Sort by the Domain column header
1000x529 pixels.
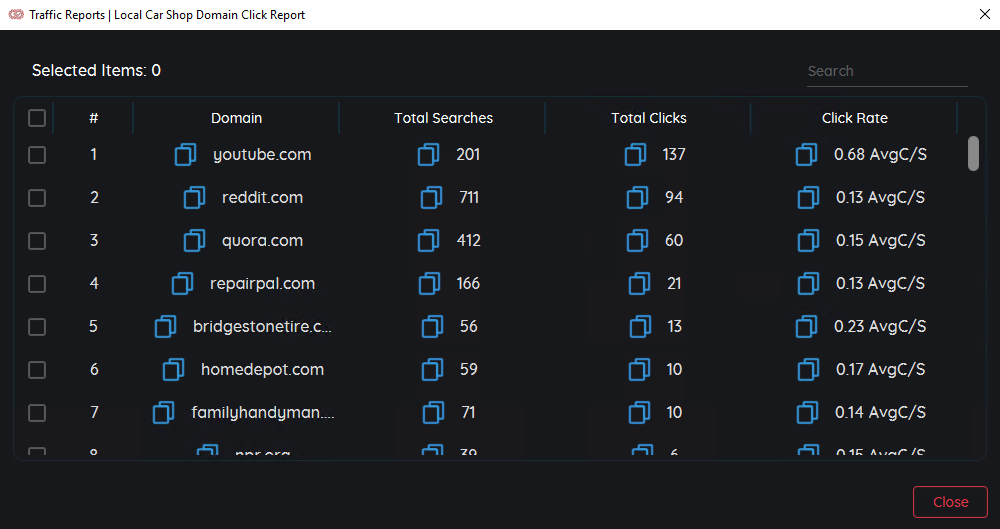click(x=237, y=118)
